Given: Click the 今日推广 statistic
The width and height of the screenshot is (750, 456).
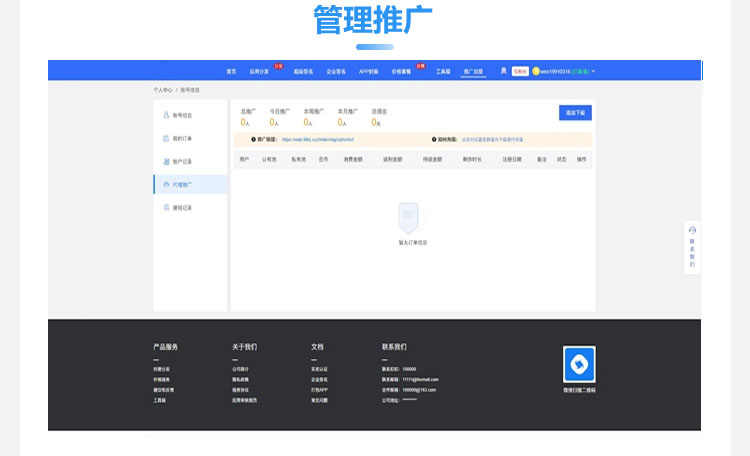Looking at the screenshot, I should 279,117.
